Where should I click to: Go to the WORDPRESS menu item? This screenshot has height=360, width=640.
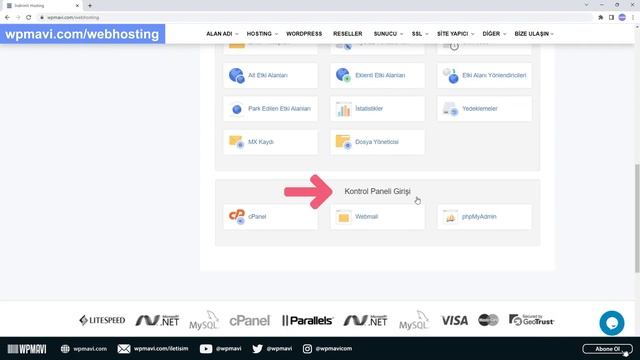coord(304,34)
